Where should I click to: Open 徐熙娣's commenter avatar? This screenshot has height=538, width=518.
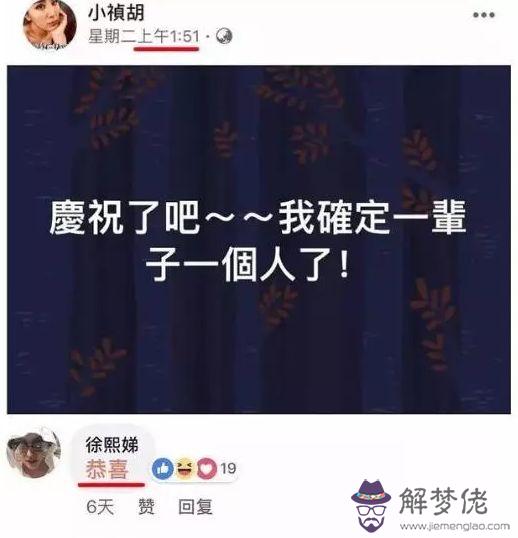(x=34, y=453)
